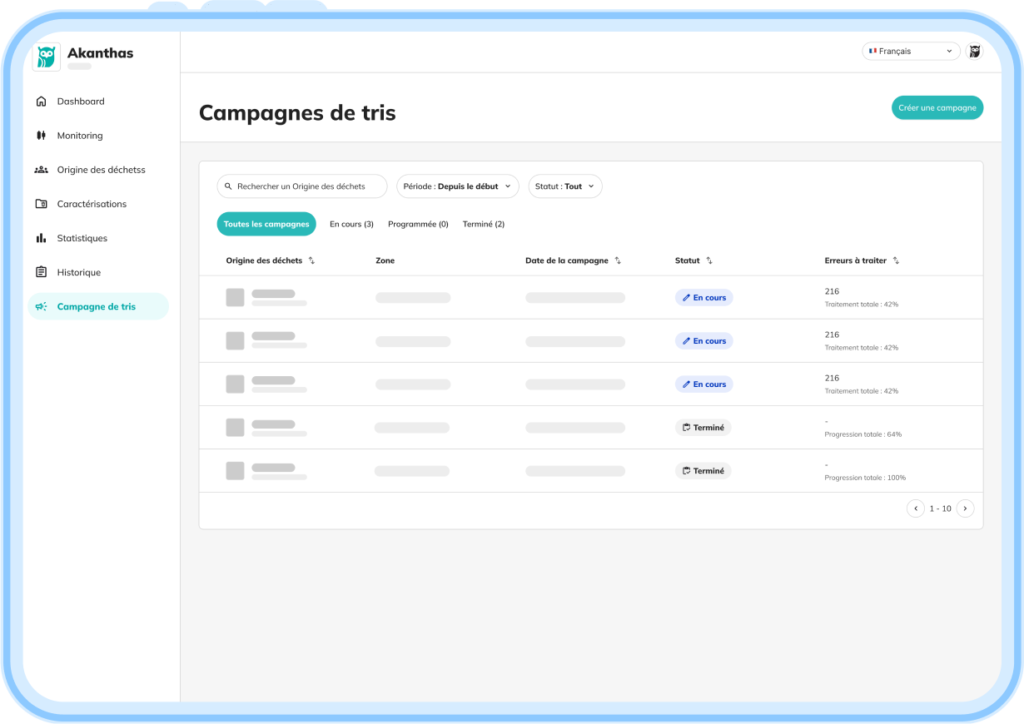Focus the Rechercher un Origine des déchets field
The height and width of the screenshot is (724, 1024).
click(302, 186)
